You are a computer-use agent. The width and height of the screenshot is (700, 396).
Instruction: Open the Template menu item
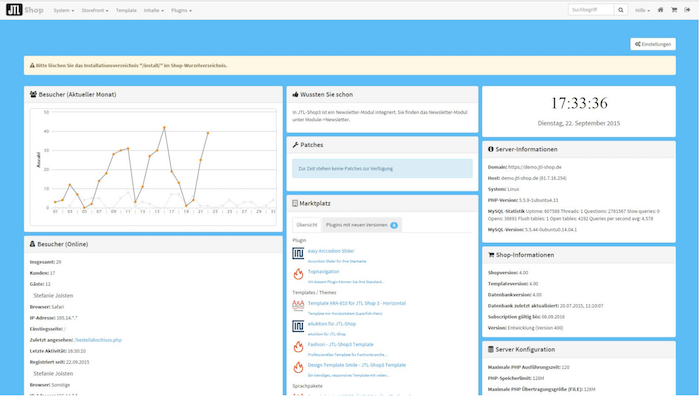126,10
